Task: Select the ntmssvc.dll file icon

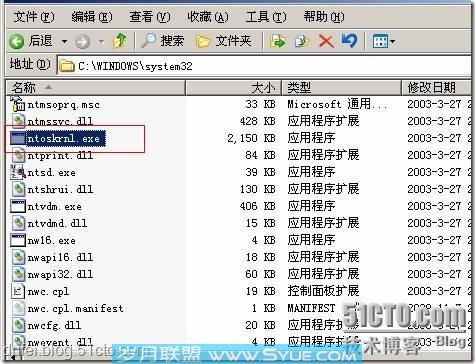Action: [18, 120]
